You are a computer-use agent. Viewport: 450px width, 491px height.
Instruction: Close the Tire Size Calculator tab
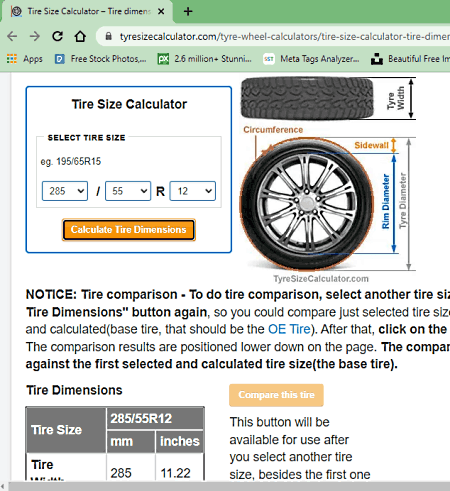click(x=161, y=11)
